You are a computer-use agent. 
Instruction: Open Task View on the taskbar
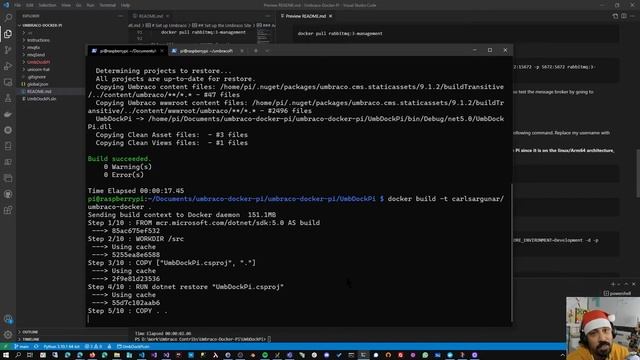pyautogui.click(x=30, y=355)
